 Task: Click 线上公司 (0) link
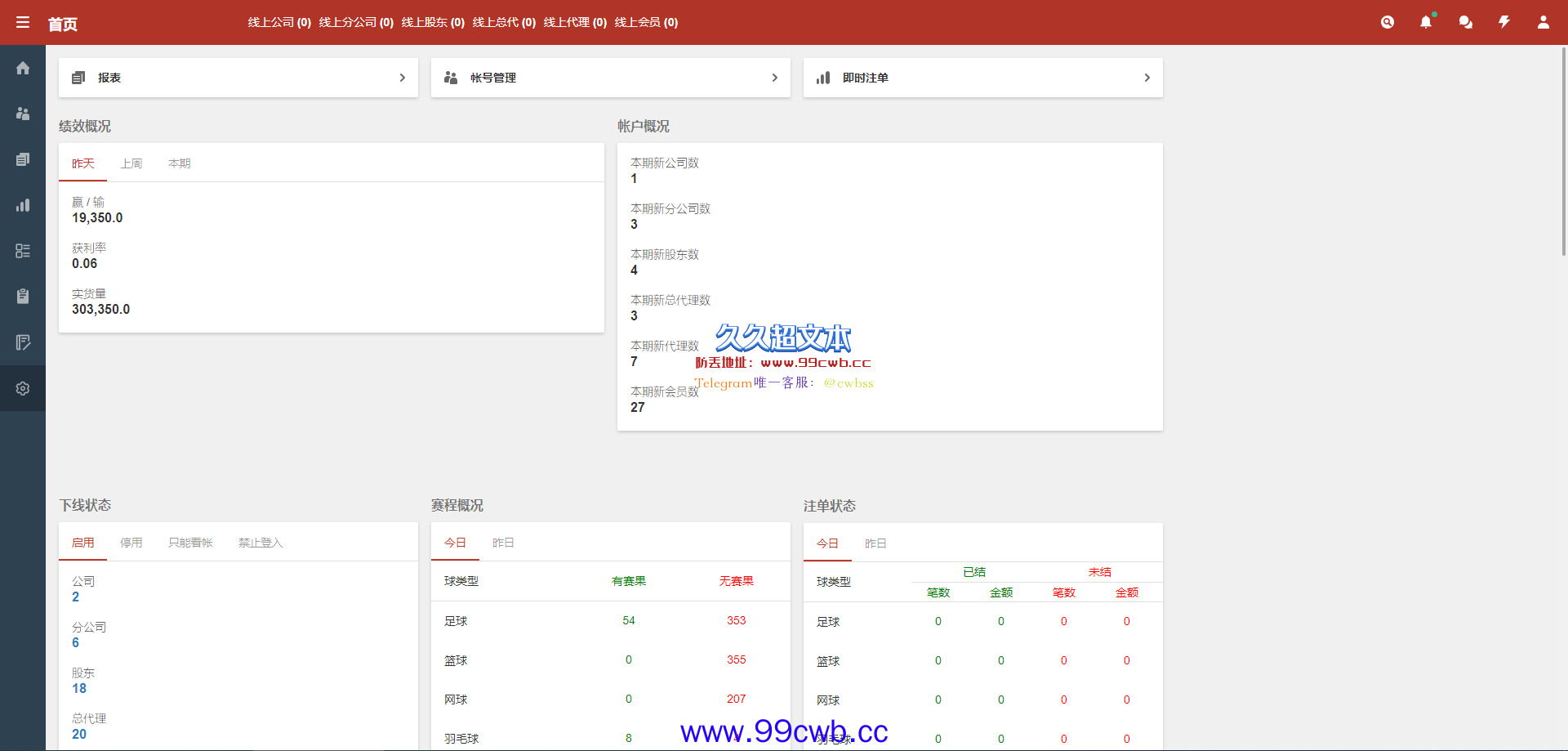279,22
